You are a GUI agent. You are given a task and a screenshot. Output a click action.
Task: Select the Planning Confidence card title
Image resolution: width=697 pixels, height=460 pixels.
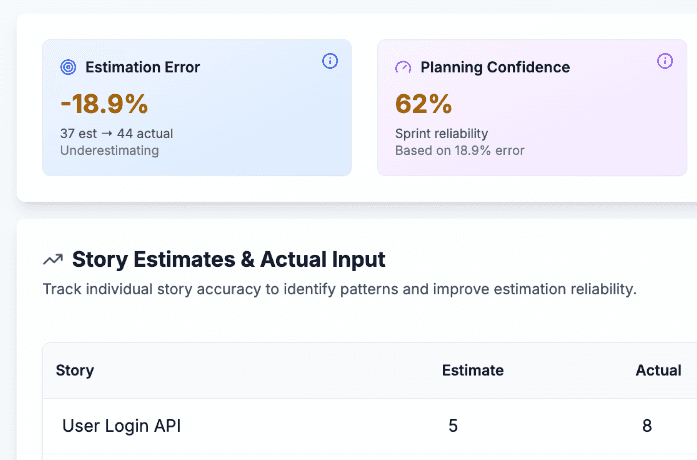click(495, 68)
